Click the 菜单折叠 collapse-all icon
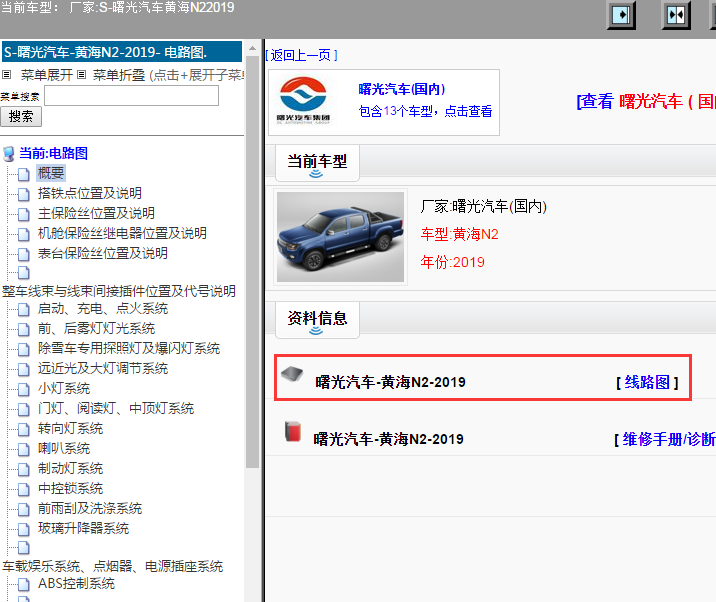716x602 pixels. tap(81, 74)
